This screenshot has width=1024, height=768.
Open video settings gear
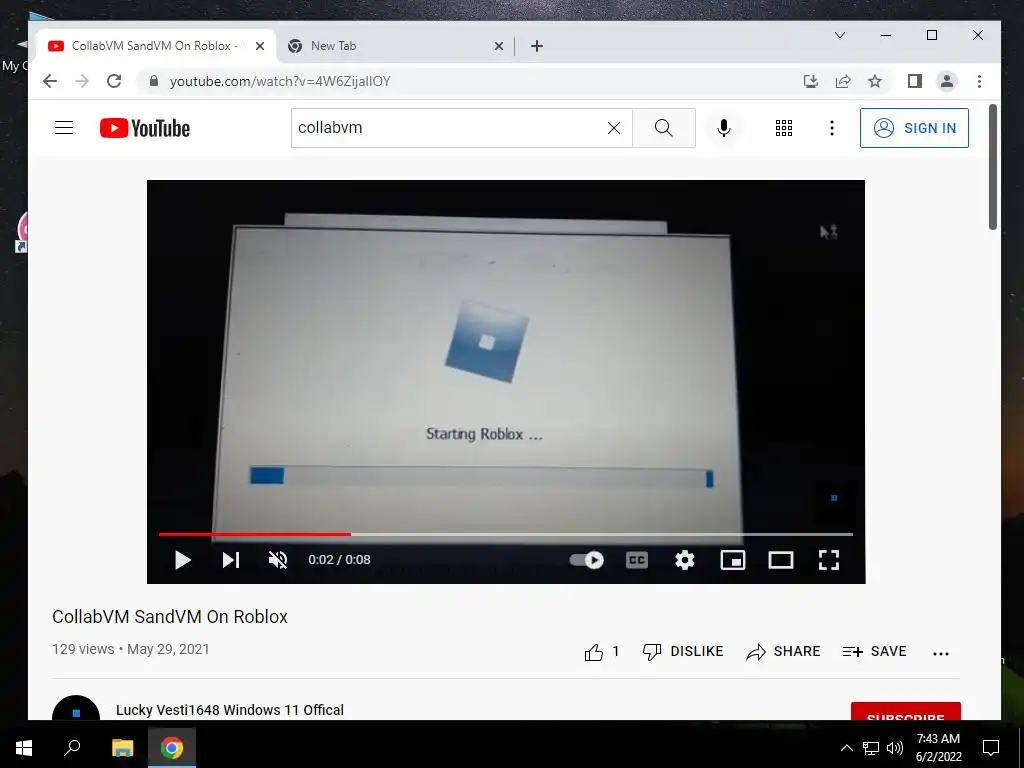tap(684, 560)
